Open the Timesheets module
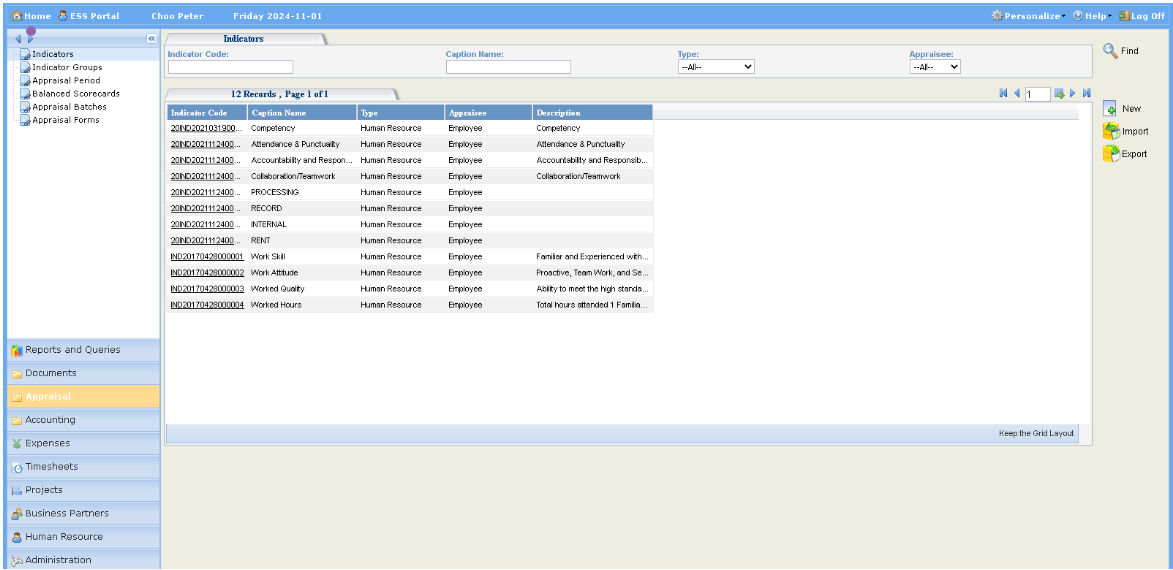The image size is (1173, 570). (84, 467)
